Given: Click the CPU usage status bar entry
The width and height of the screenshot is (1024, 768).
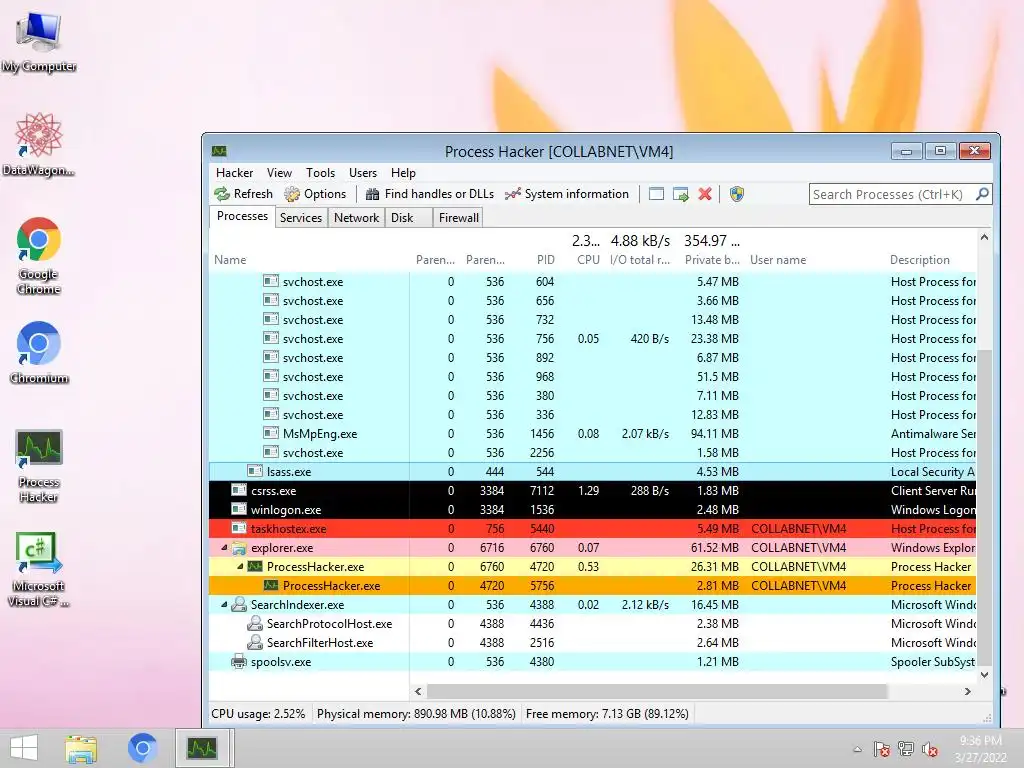Looking at the screenshot, I should (x=259, y=714).
